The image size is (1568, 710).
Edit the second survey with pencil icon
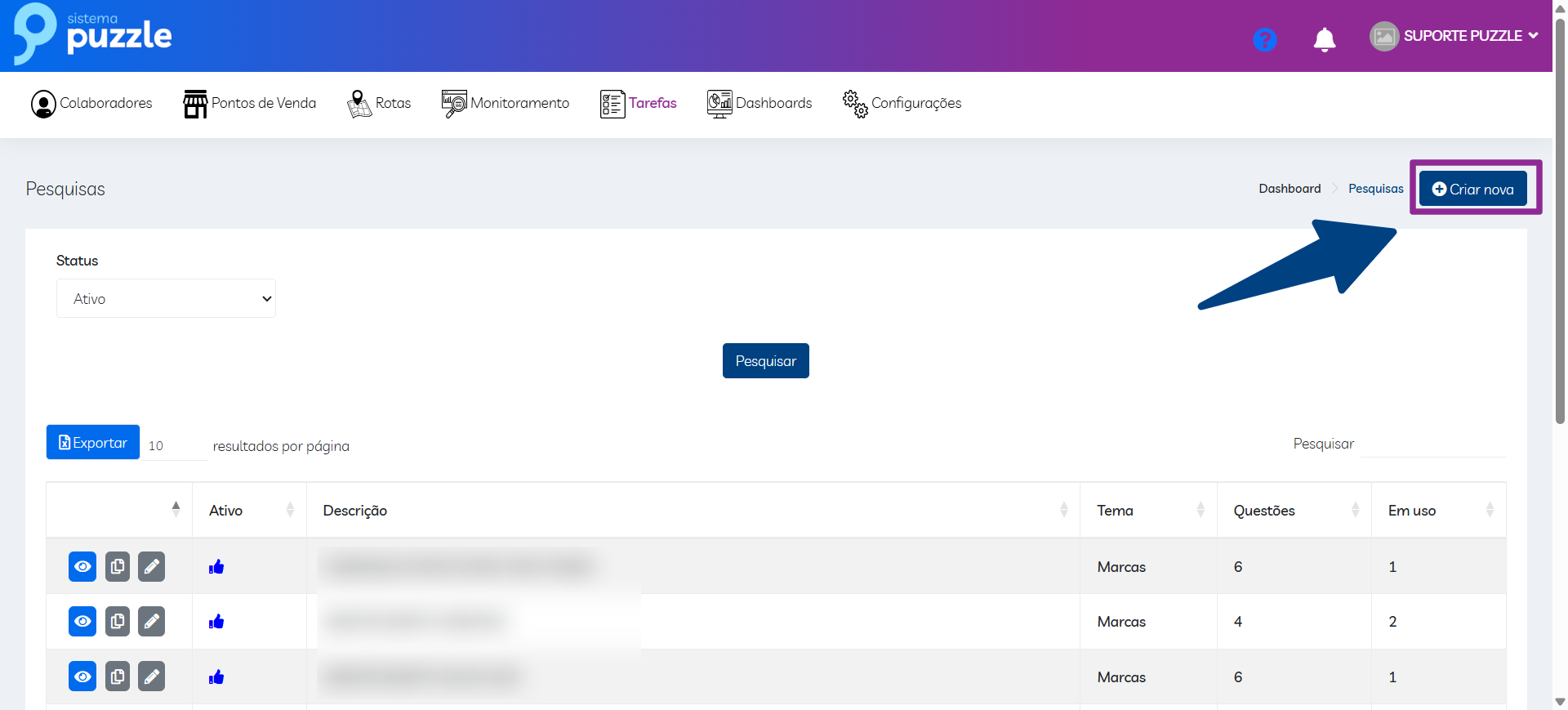pos(151,622)
